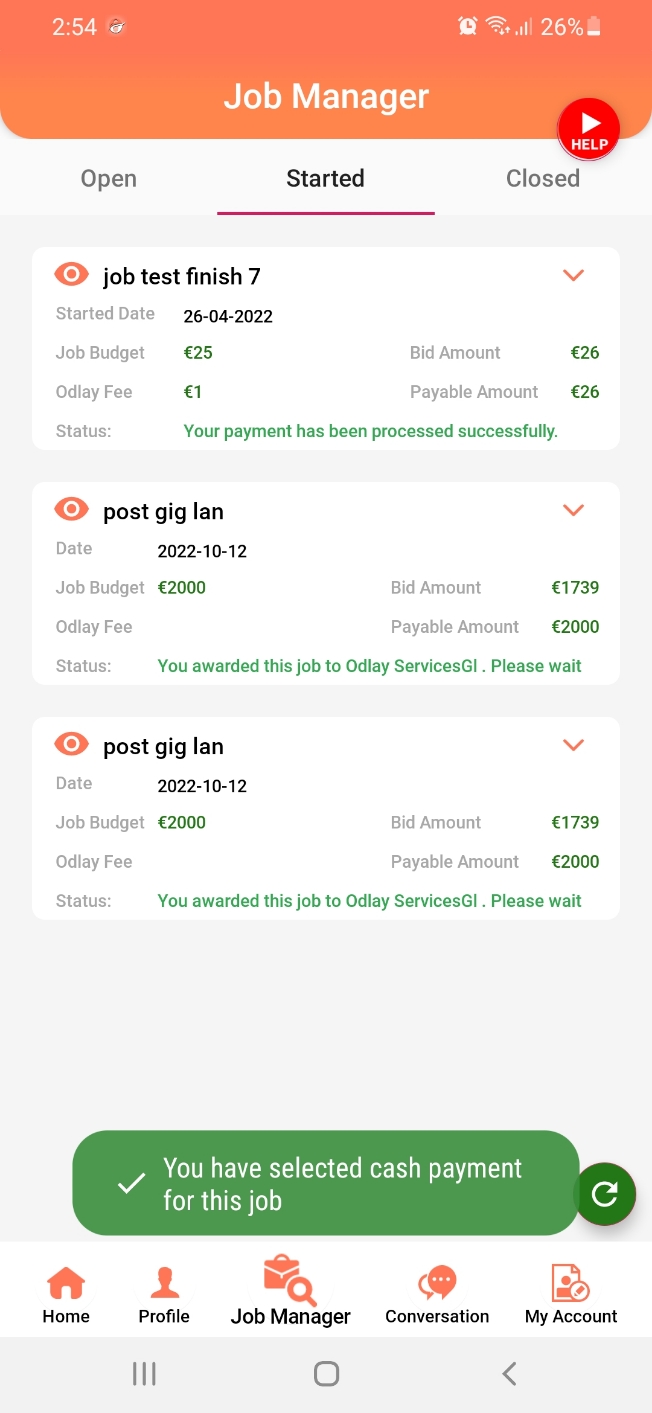Expand the first post gig lan chevron
Screen dimensions: 652x1413
(x=573, y=510)
